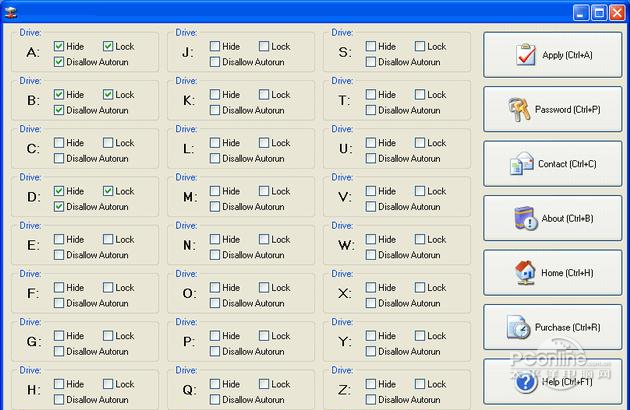The image size is (630, 410).
Task: Check Hide for drive J:
Action: 215,46
